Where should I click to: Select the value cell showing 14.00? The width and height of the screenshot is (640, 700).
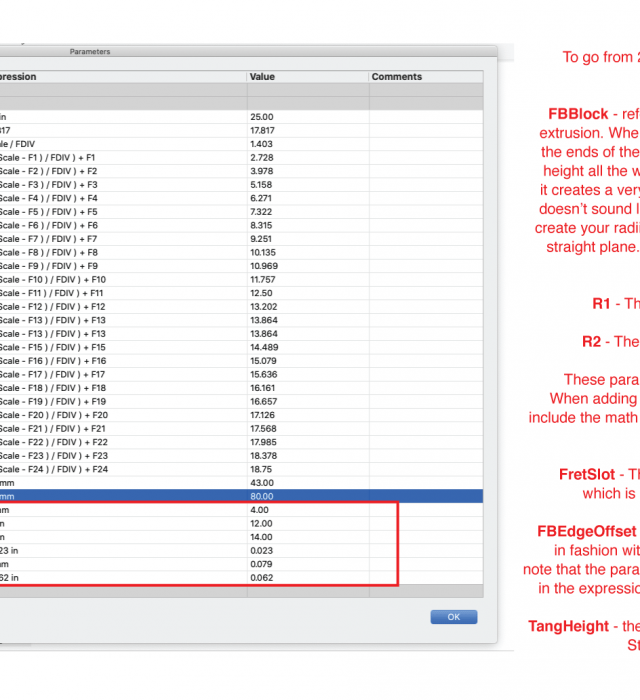(x=307, y=537)
